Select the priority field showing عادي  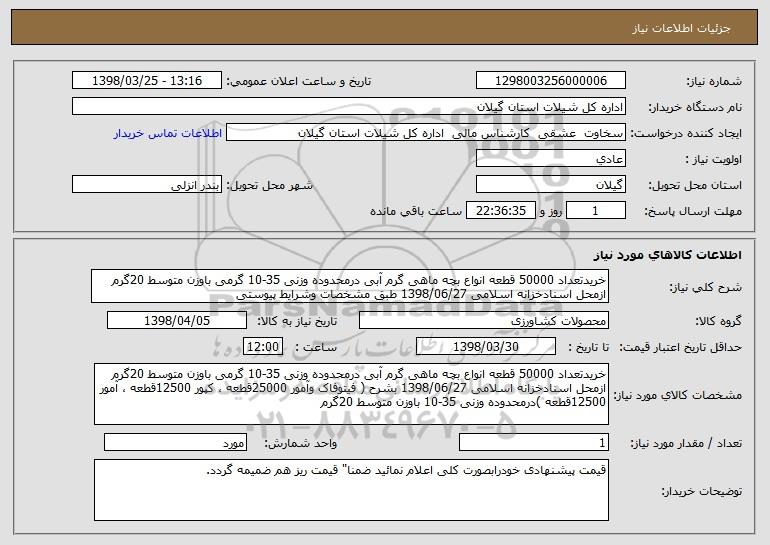click(550, 159)
